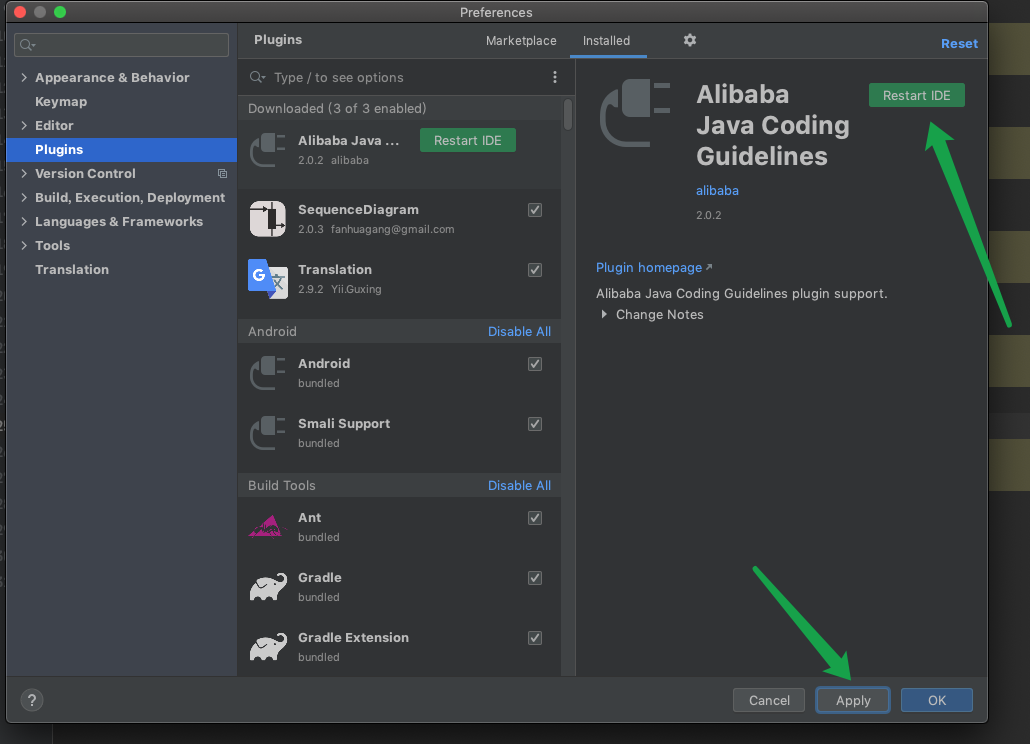Click the help question mark button
The height and width of the screenshot is (744, 1030).
[x=32, y=700]
